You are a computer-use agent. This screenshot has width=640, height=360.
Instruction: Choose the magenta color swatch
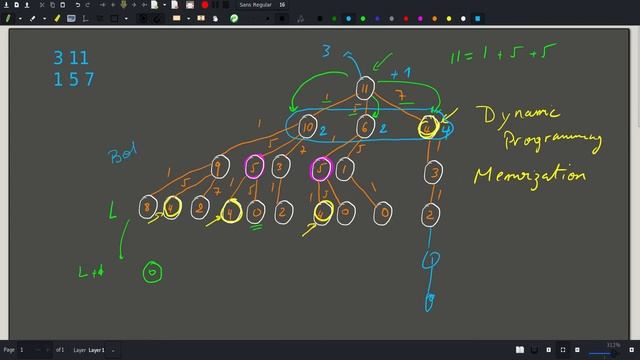(420, 19)
